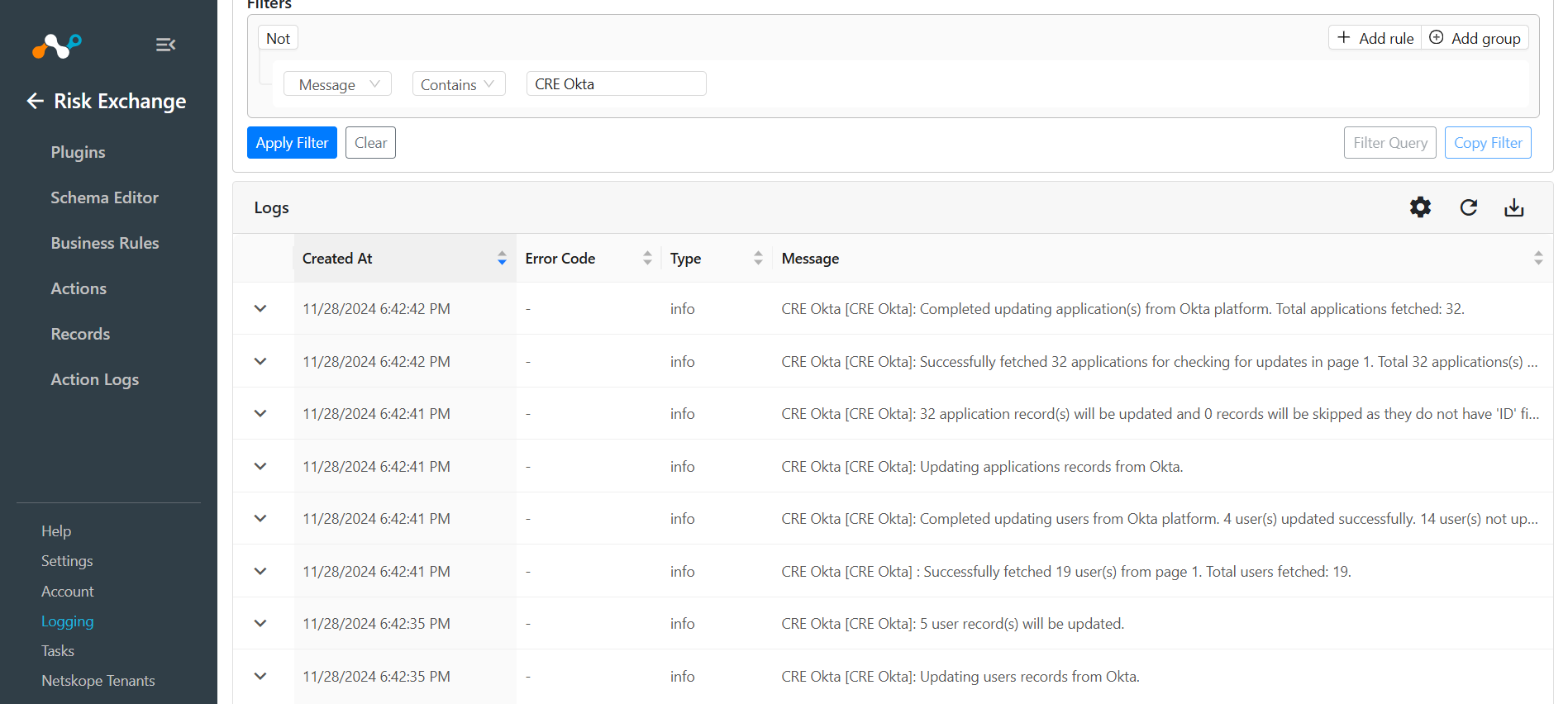Download the logs

coord(1513,207)
